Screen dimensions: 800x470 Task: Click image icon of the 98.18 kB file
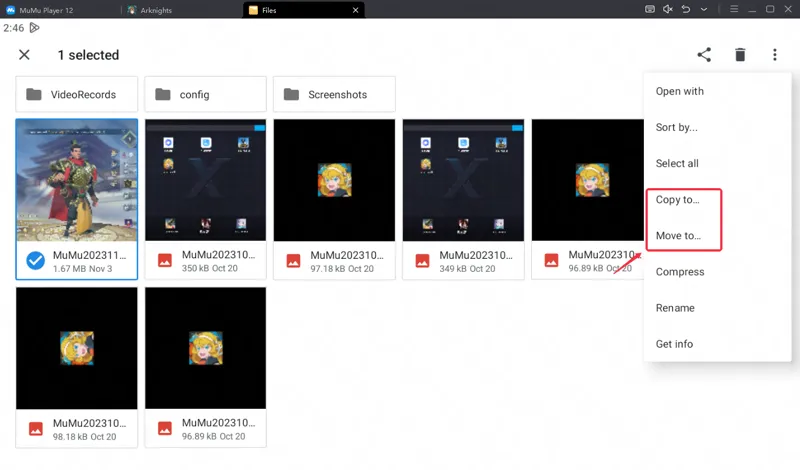click(x=35, y=429)
